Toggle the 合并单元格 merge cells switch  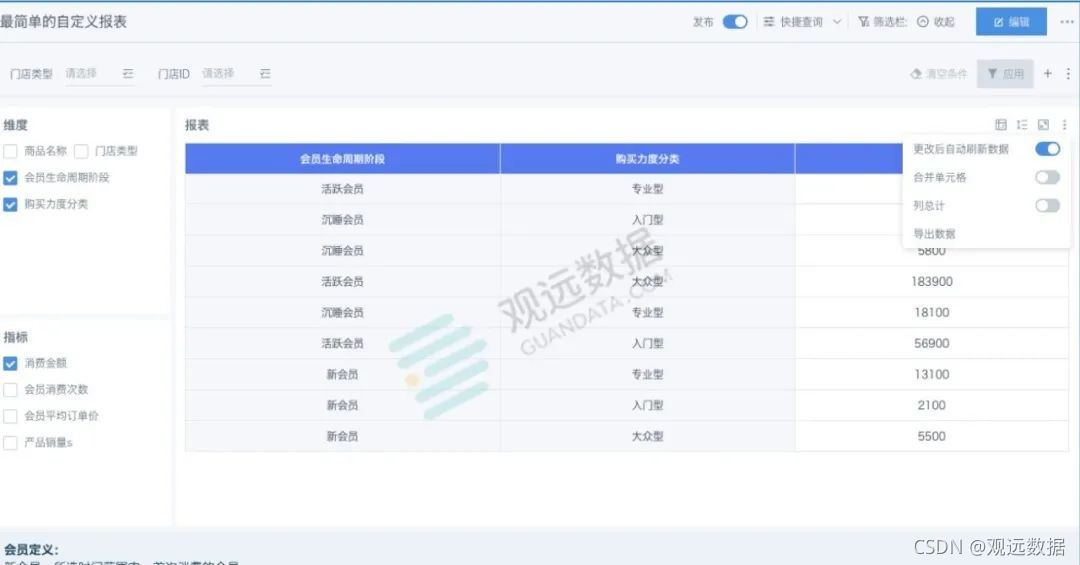tap(1048, 178)
